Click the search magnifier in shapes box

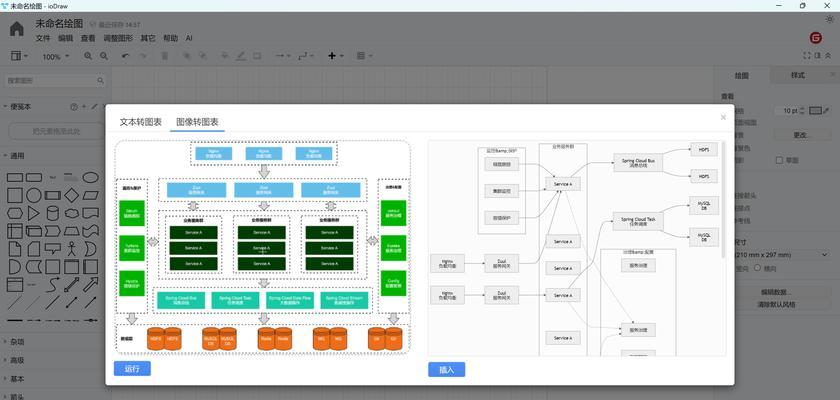(100, 81)
